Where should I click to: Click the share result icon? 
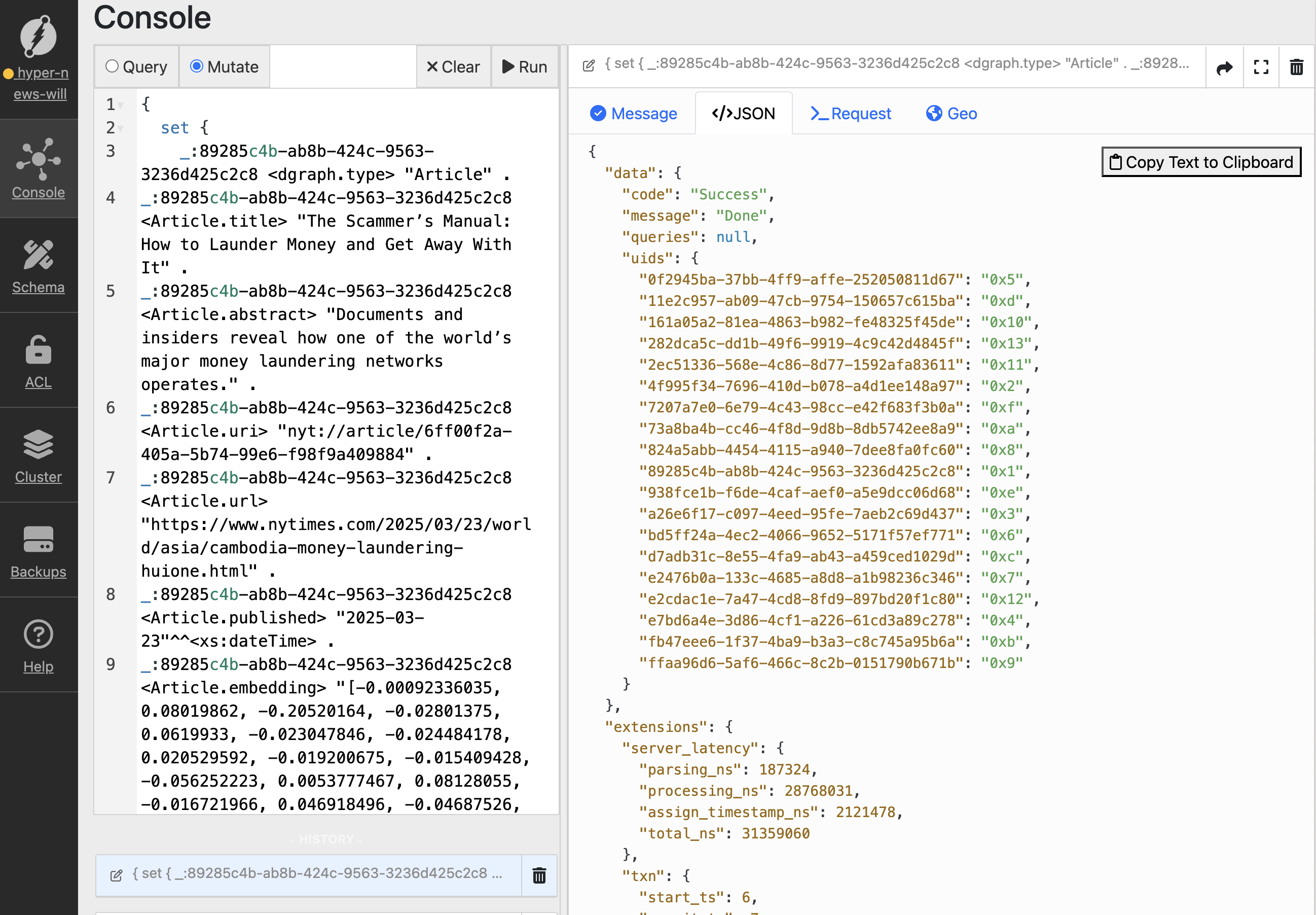[x=1224, y=67]
